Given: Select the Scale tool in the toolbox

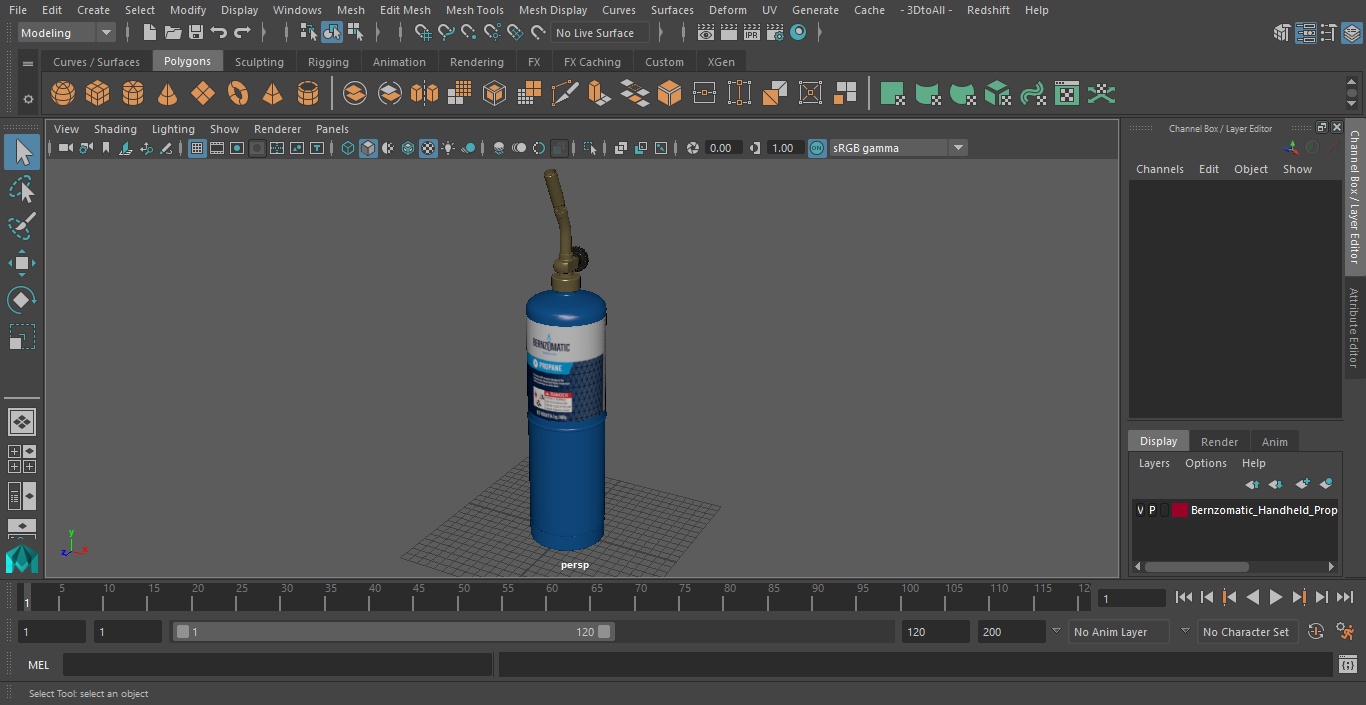Looking at the screenshot, I should (21, 337).
